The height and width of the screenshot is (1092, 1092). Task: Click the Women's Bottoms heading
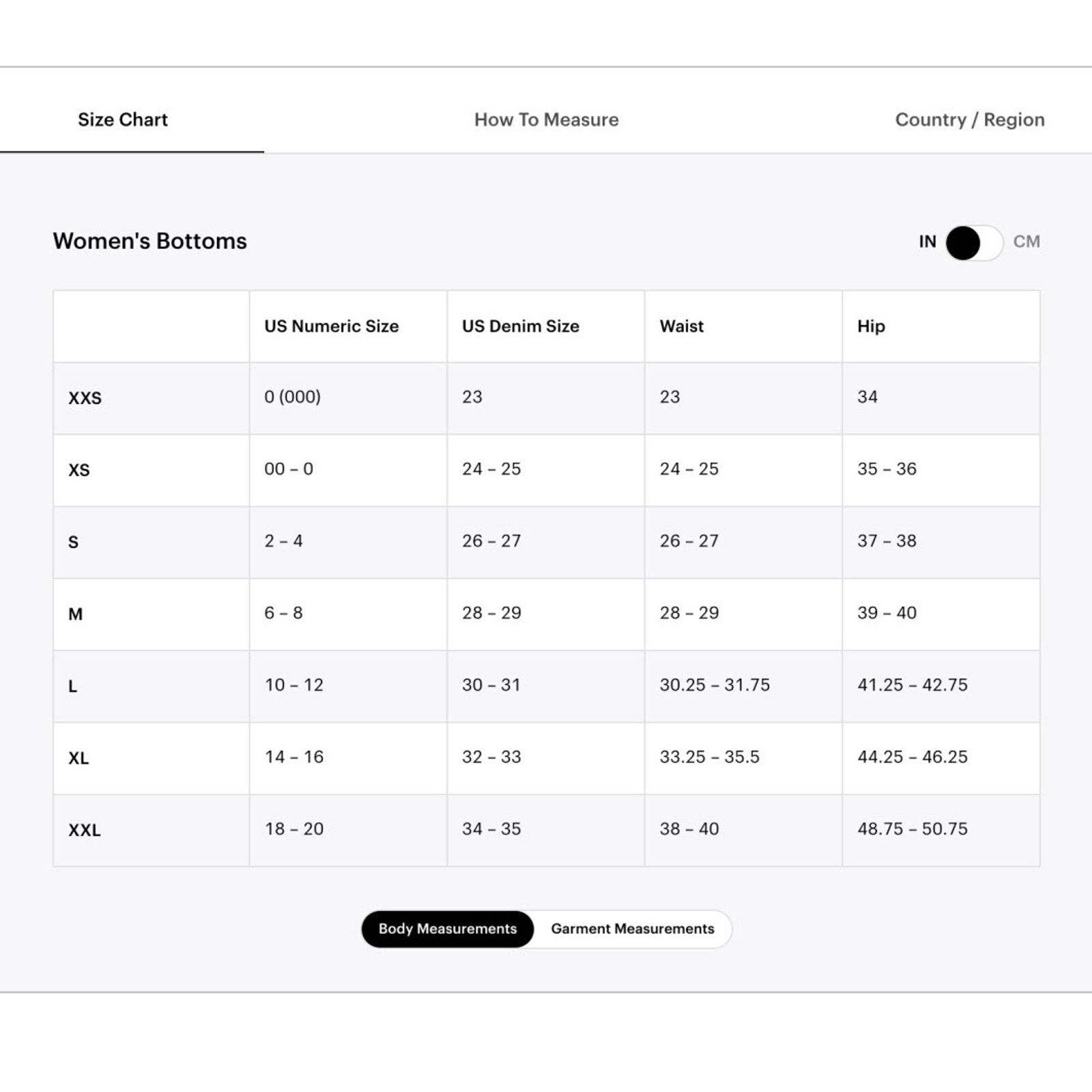(150, 241)
